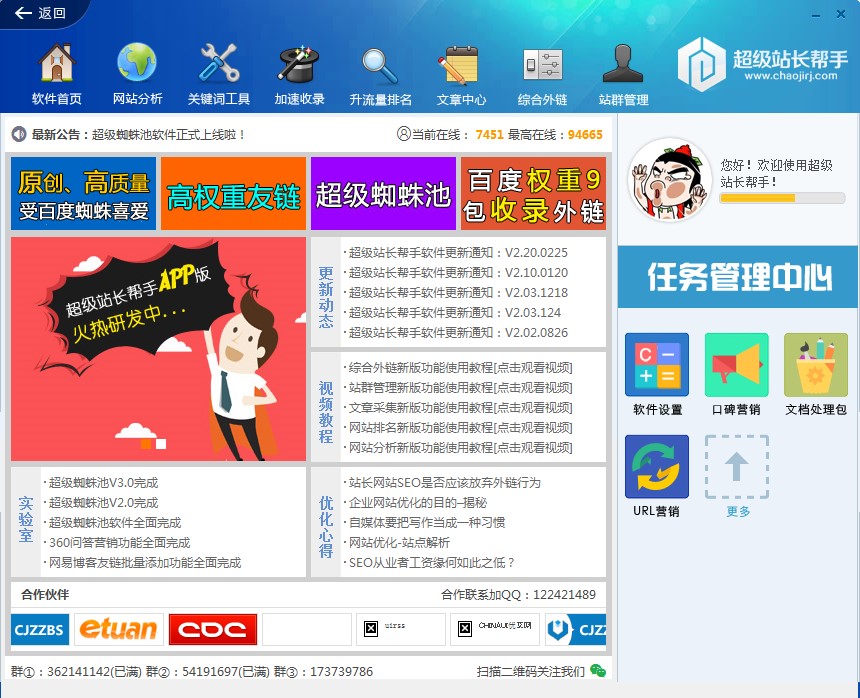Click the 返回 back arrow button
Image resolution: width=860 pixels, height=698 pixels.
tap(39, 13)
